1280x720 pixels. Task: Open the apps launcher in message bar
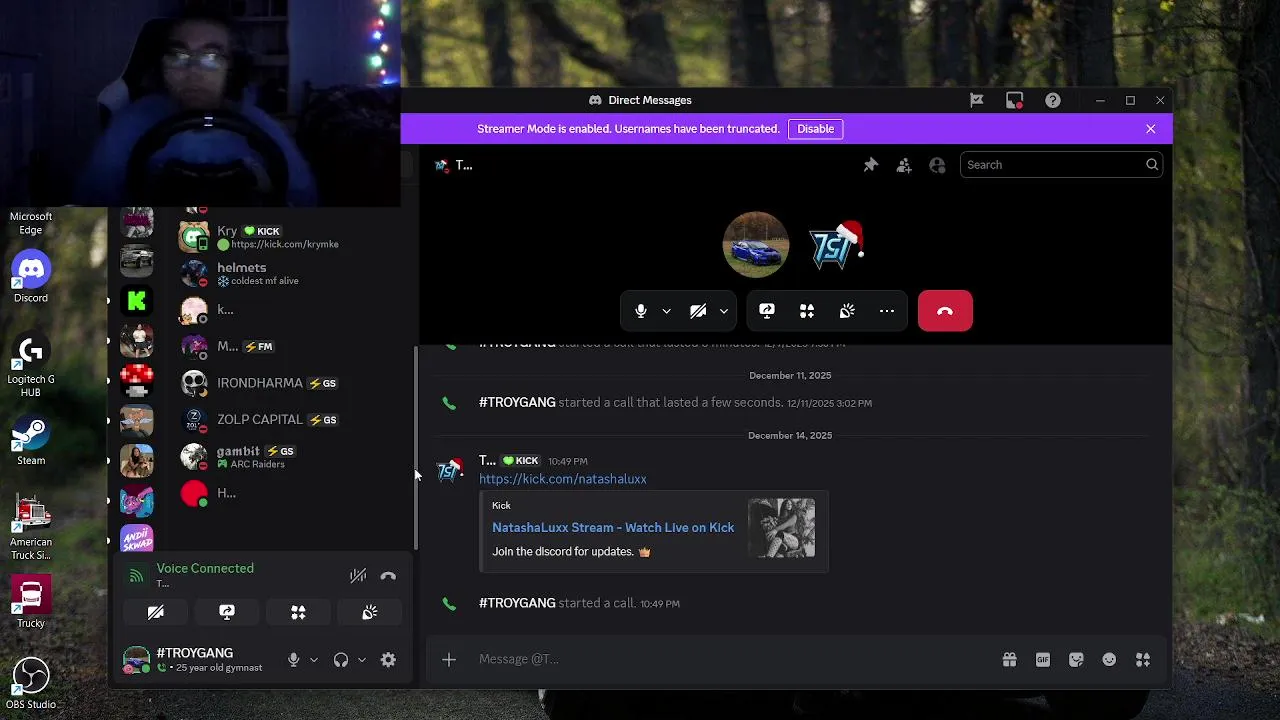(1143, 659)
